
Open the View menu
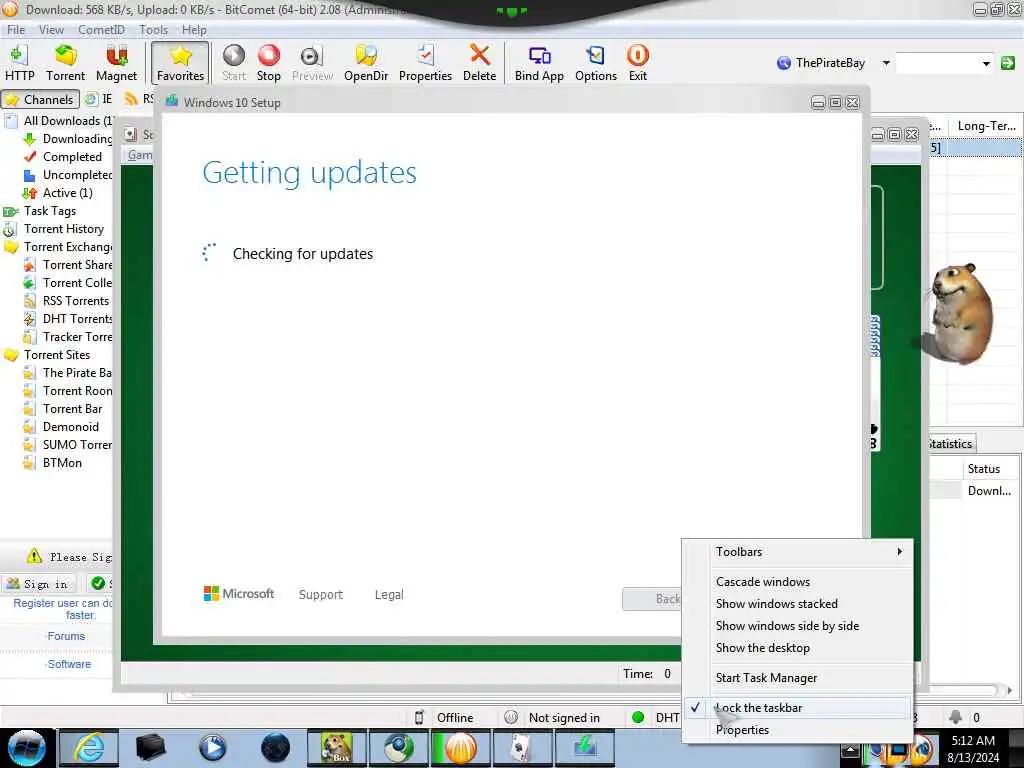(x=51, y=29)
